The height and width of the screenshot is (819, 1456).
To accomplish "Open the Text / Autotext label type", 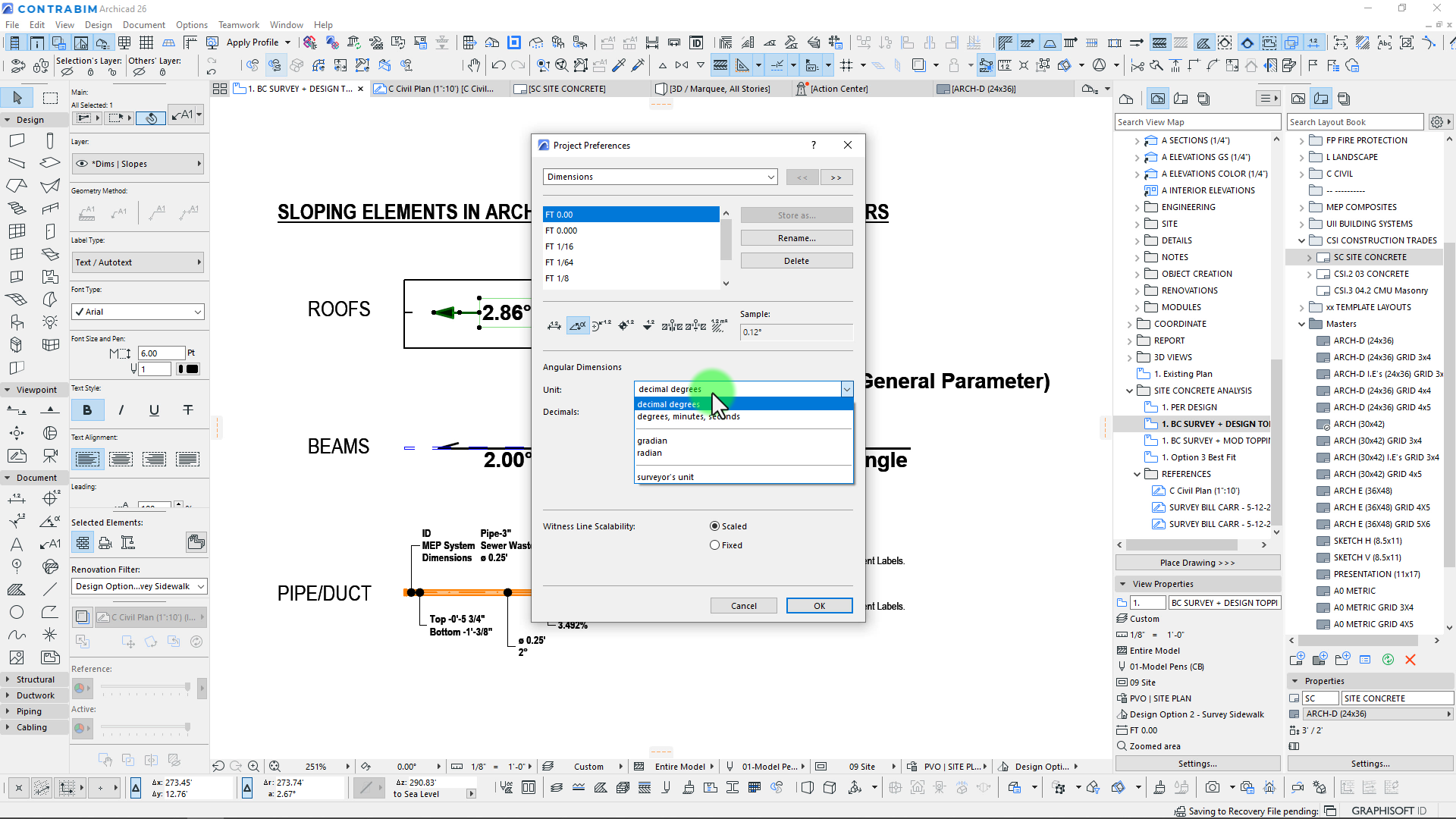I will [x=138, y=262].
